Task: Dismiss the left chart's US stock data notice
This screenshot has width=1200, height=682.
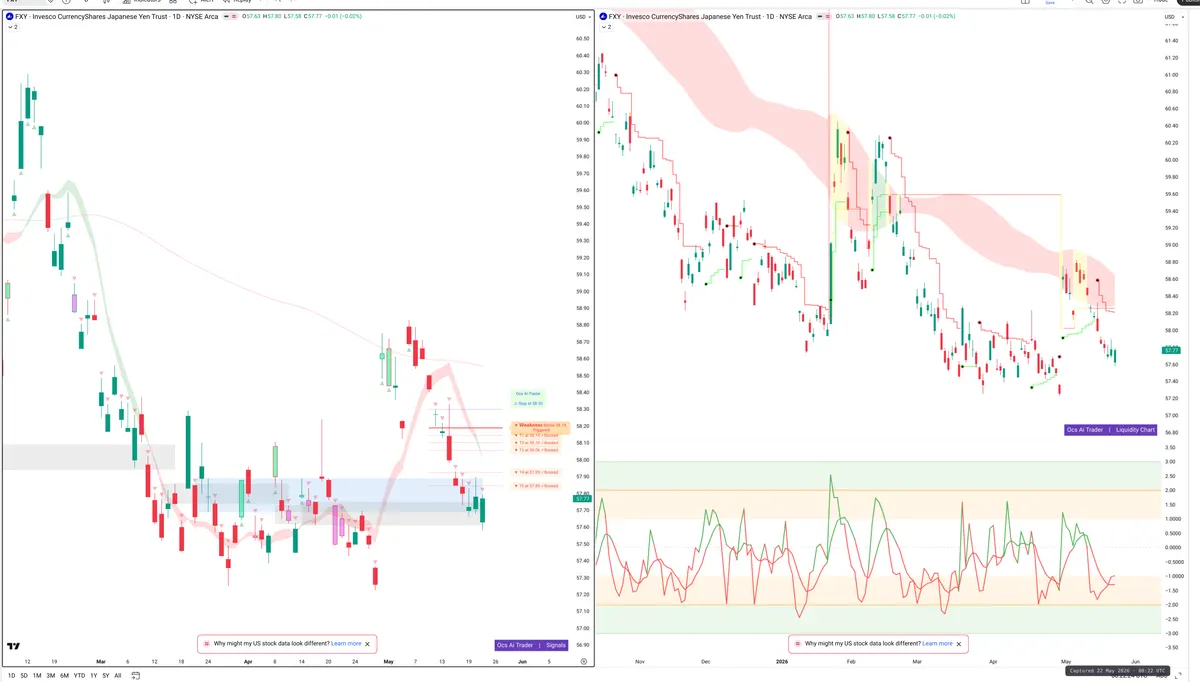Action: coord(368,644)
